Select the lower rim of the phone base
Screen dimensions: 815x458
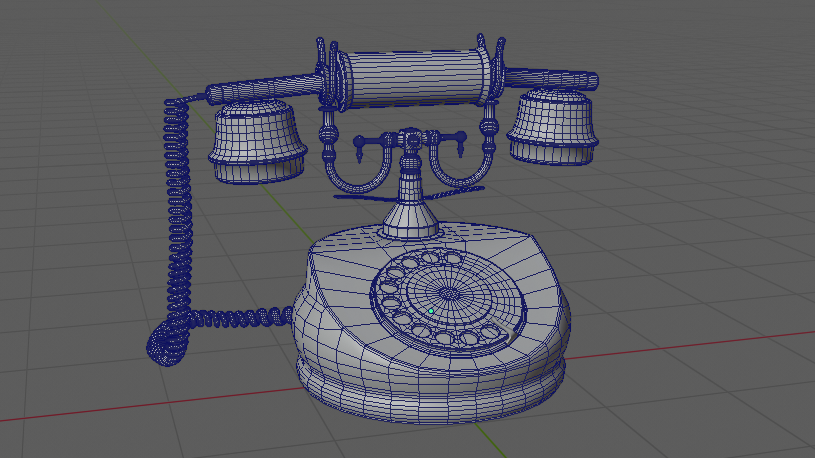(x=430, y=400)
